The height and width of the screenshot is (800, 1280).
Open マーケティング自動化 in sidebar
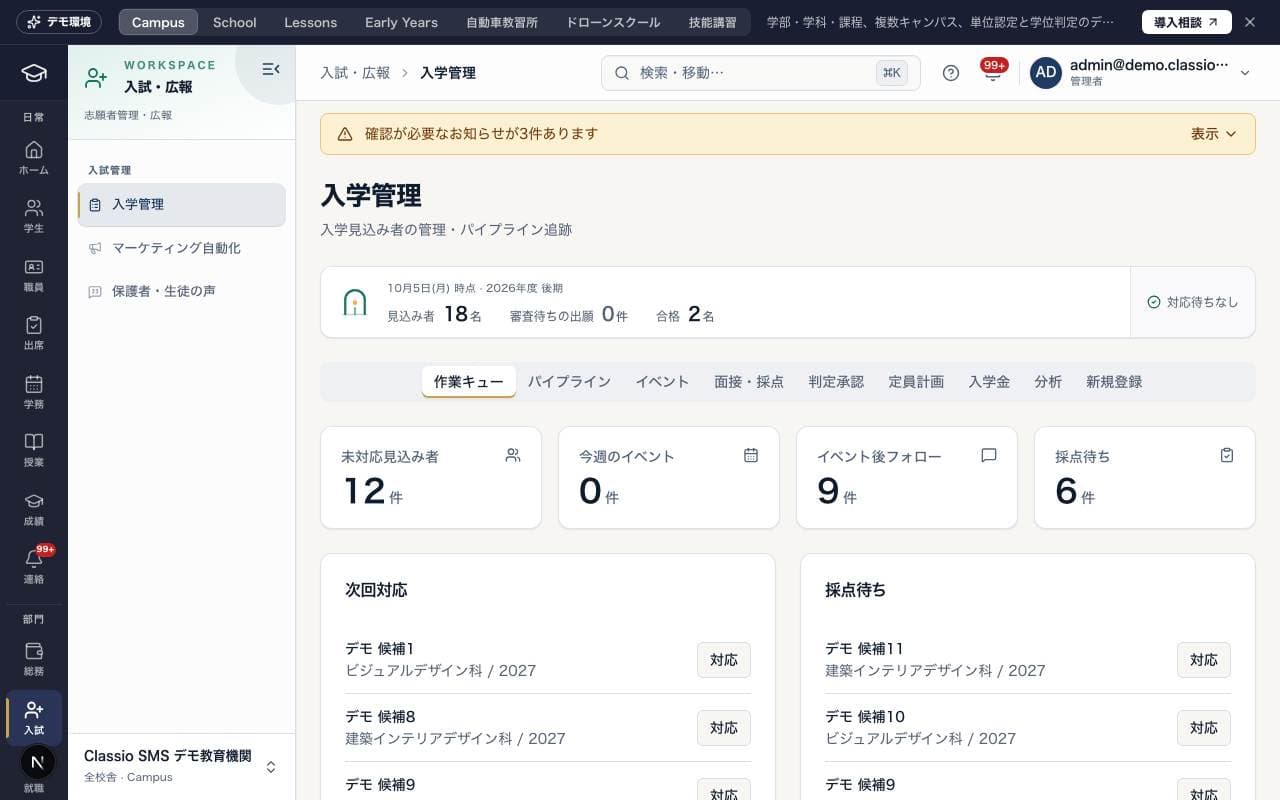point(181,248)
